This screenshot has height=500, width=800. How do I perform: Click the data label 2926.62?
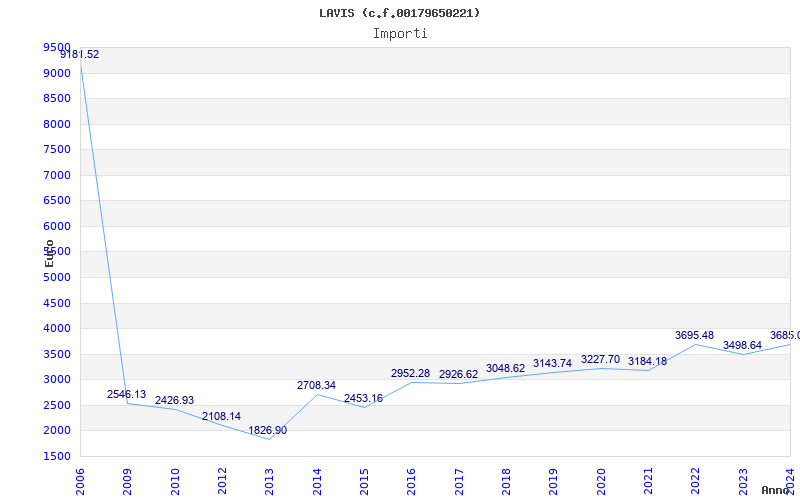[459, 374]
